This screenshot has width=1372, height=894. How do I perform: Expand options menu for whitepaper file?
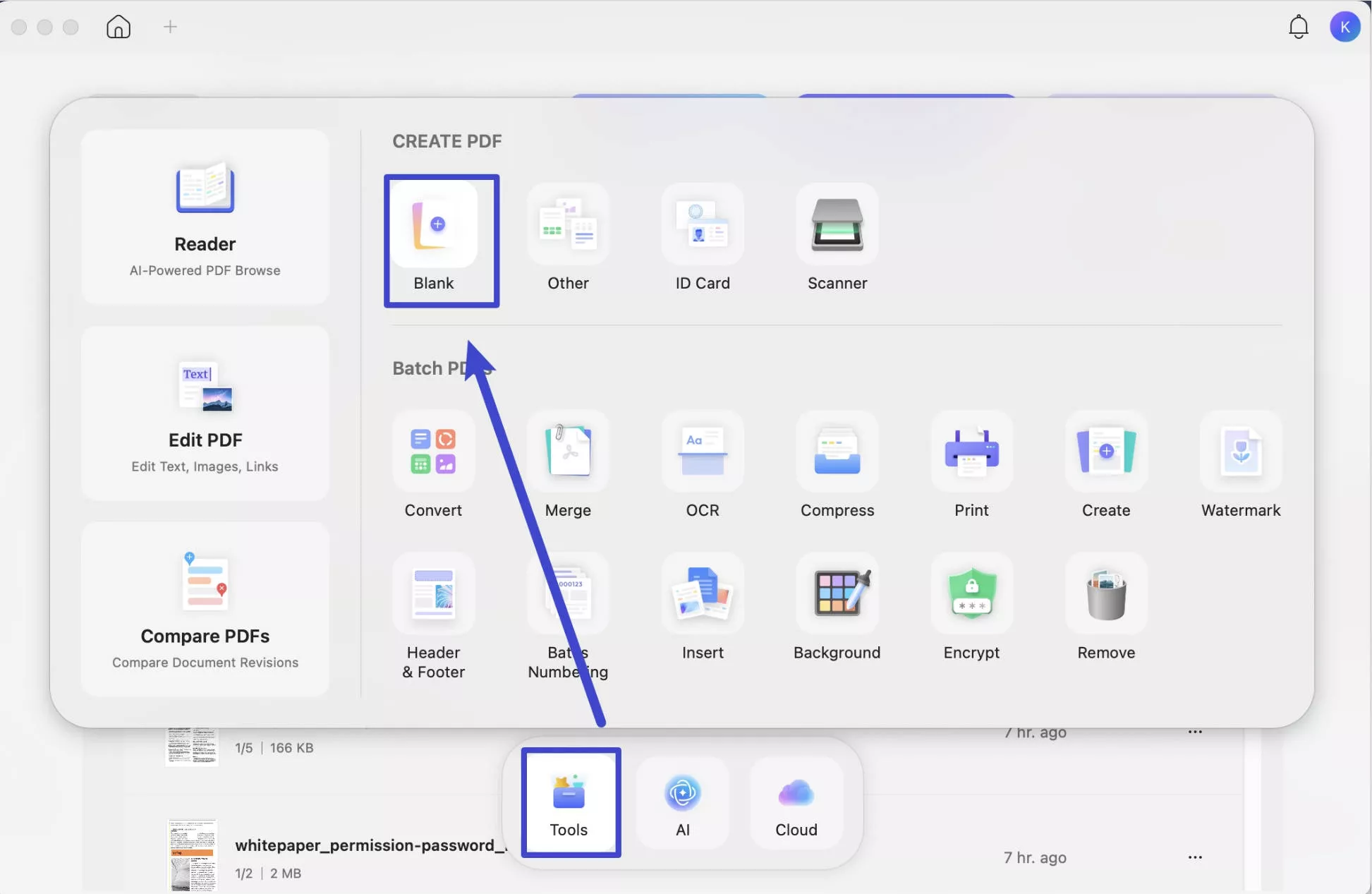pyautogui.click(x=1194, y=857)
